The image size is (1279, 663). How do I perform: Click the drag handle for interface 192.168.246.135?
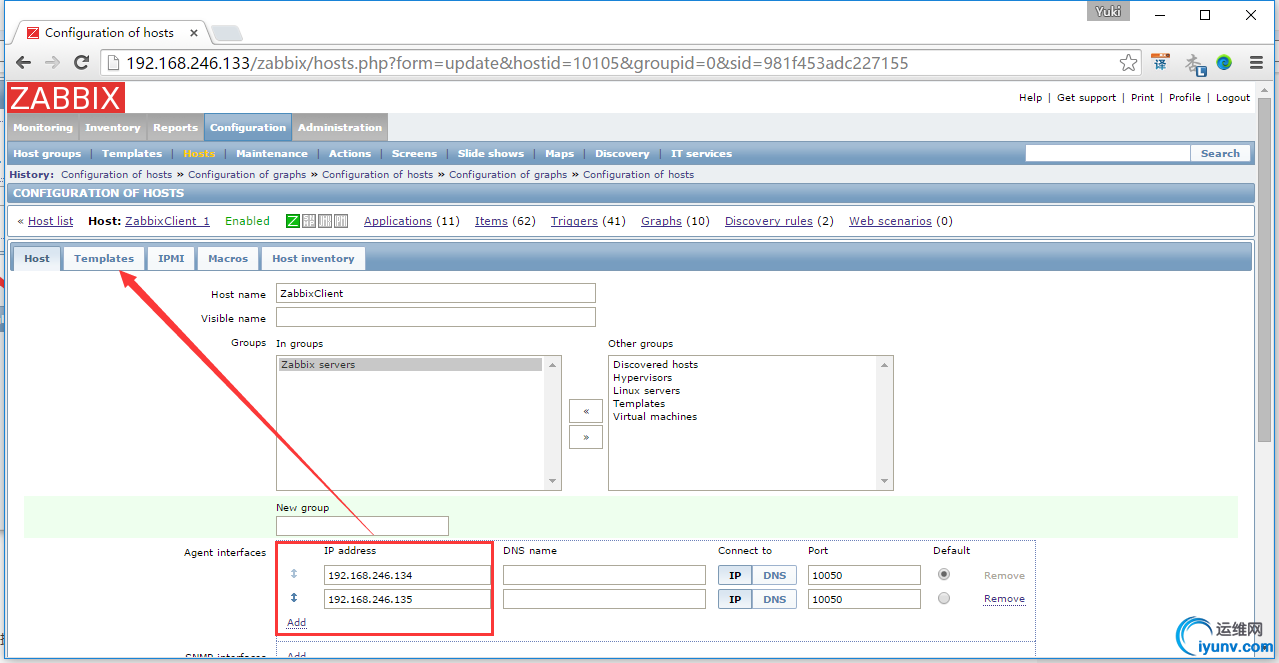click(294, 598)
